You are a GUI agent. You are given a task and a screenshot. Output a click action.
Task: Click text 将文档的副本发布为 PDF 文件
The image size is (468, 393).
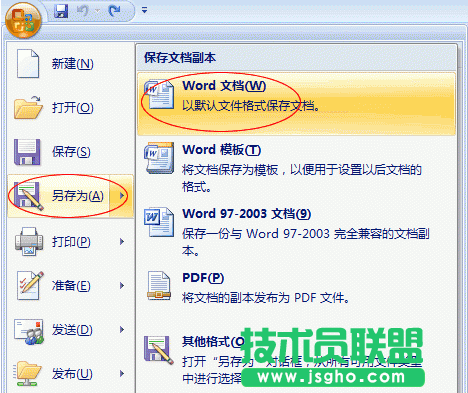[x=266, y=297]
